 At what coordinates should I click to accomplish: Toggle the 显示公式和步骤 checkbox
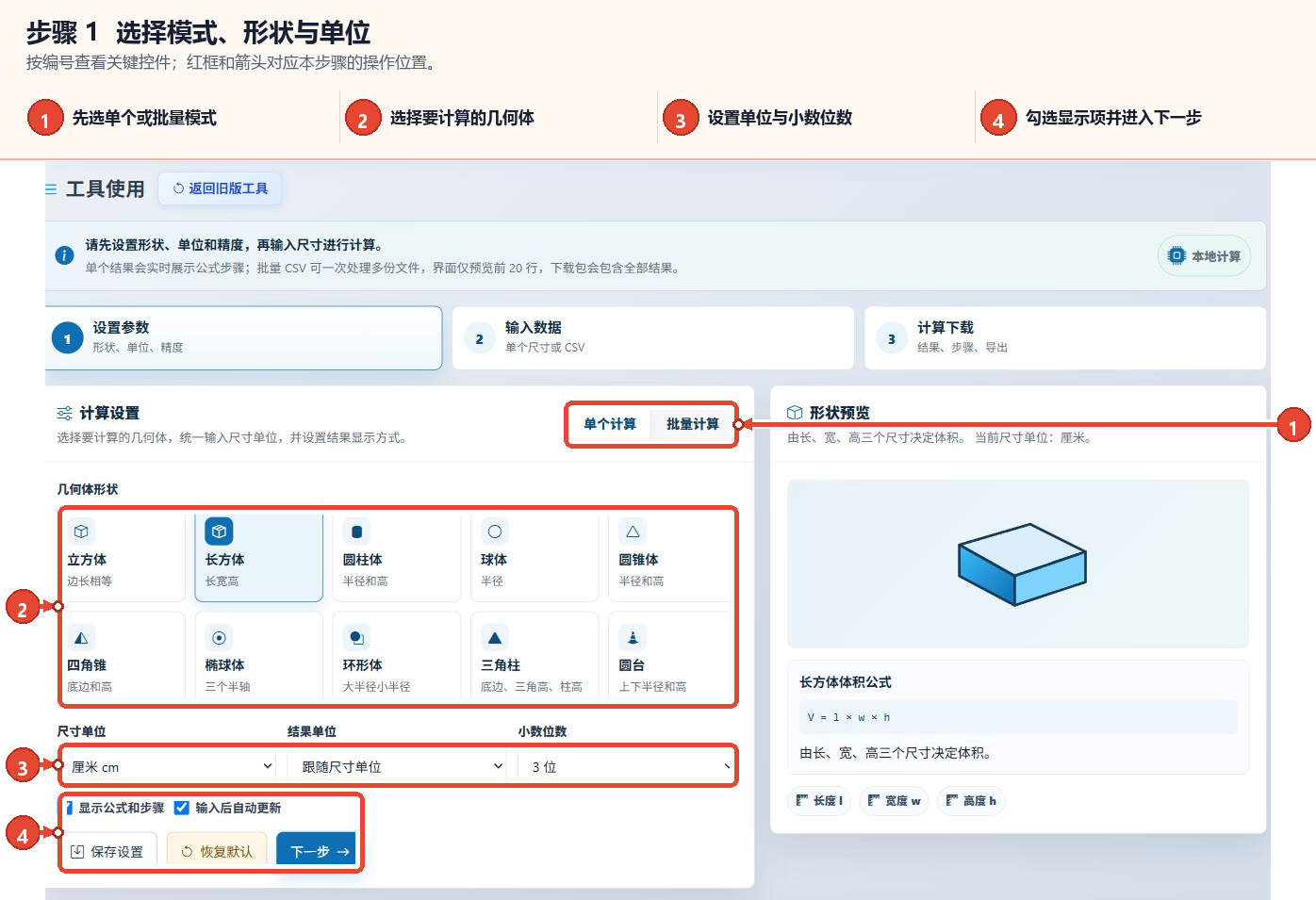[69, 808]
